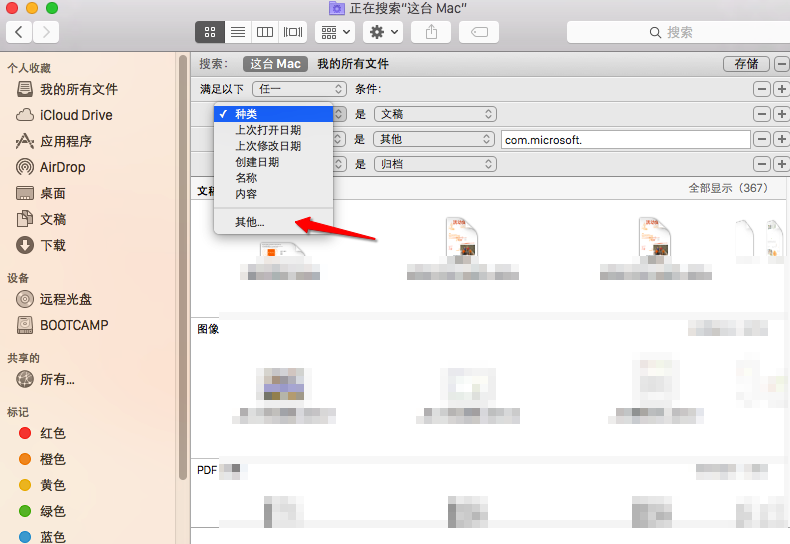This screenshot has height=544, width=790.
Task: Select the 蓝色 tag
Action: (42, 536)
